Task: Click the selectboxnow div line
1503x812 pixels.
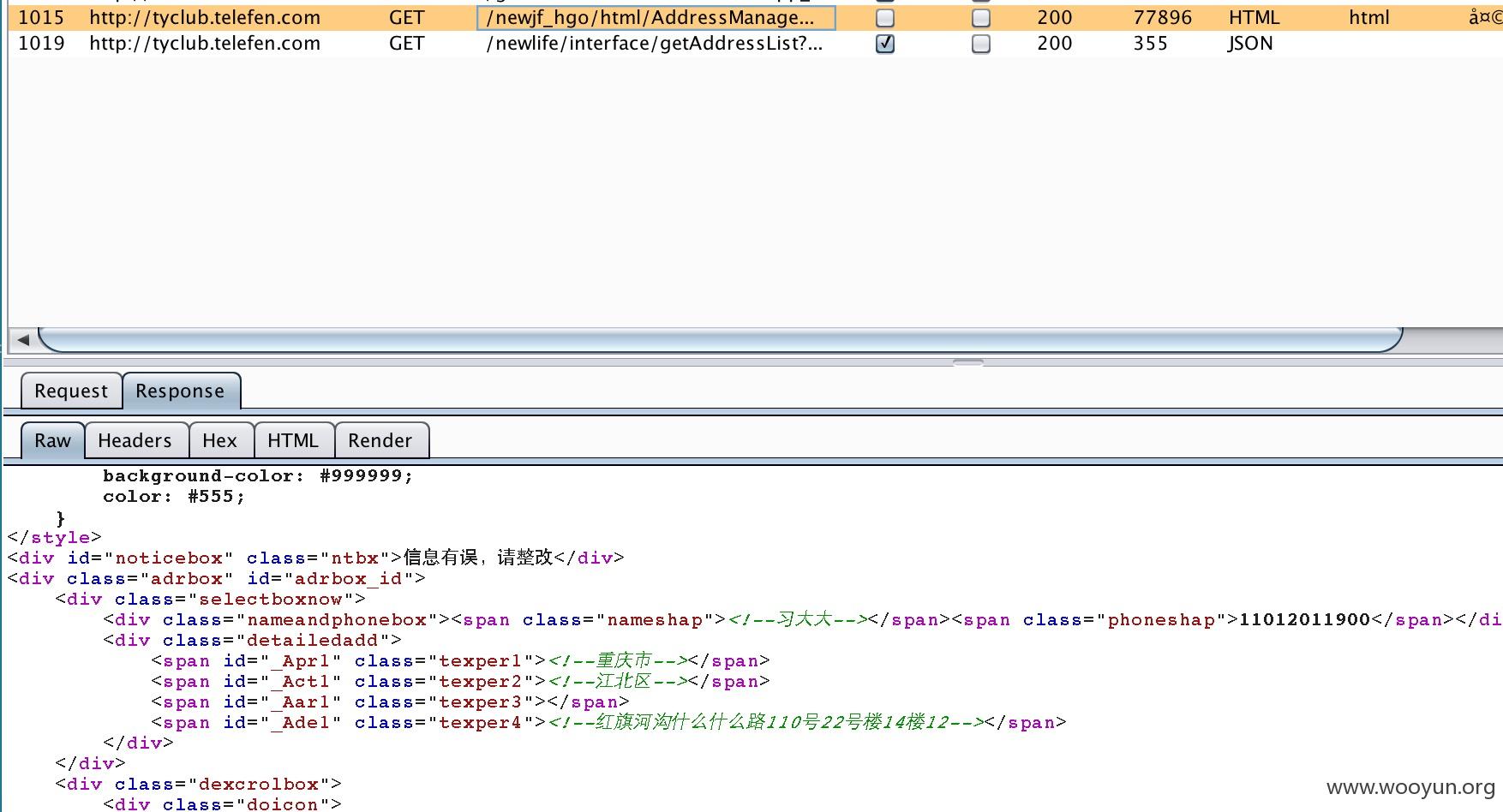Action: click(211, 600)
